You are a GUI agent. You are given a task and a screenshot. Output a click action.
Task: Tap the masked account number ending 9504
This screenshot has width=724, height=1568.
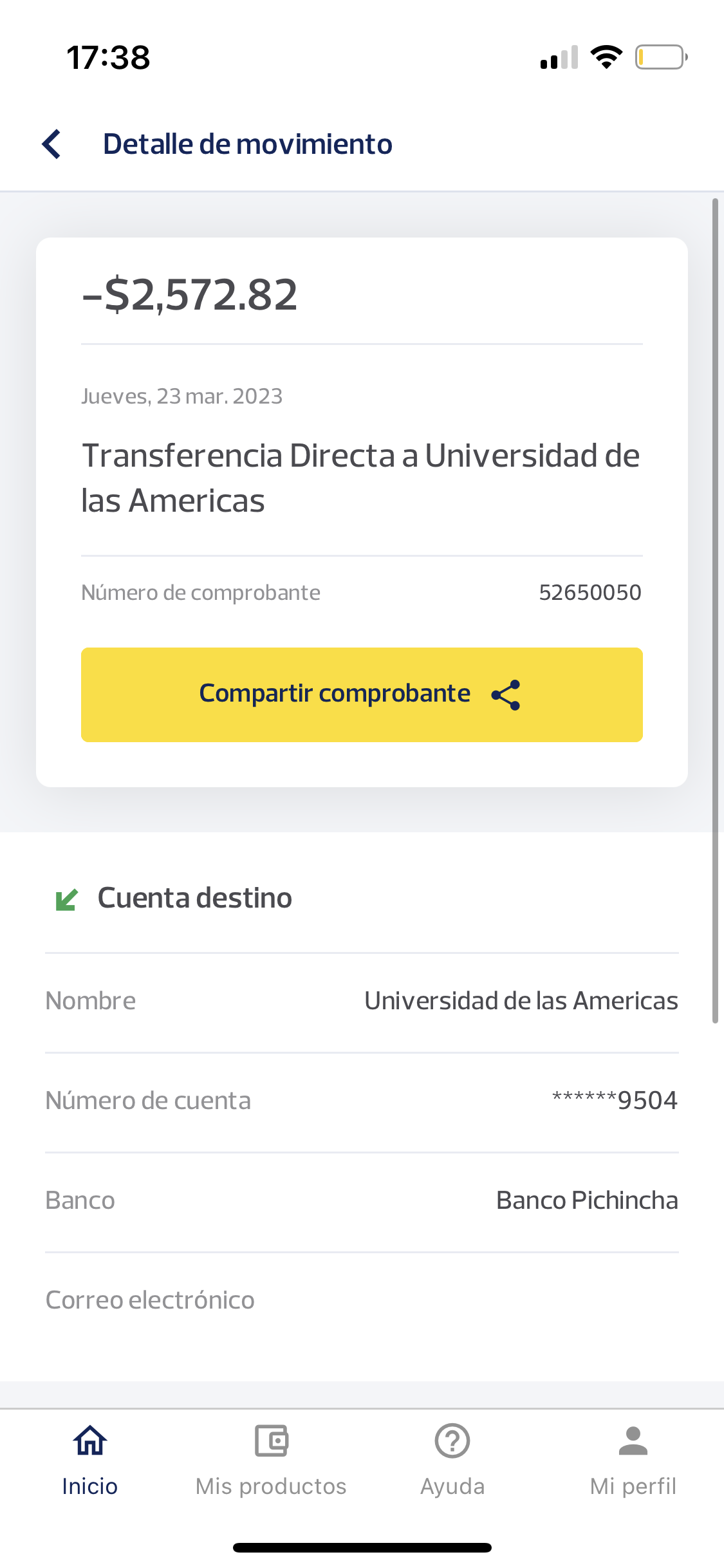click(615, 1101)
